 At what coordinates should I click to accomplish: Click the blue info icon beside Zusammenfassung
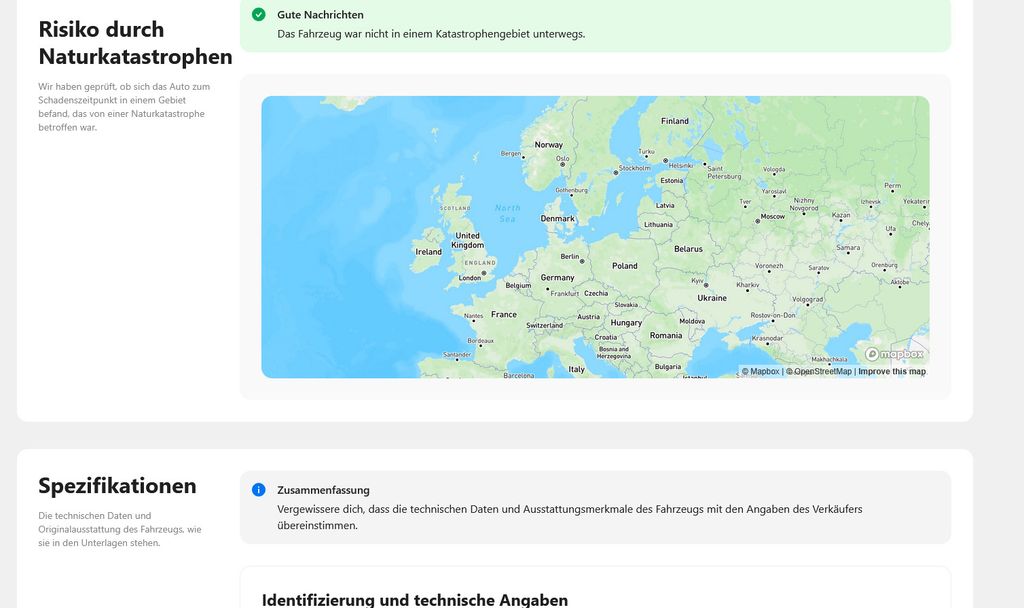point(259,490)
